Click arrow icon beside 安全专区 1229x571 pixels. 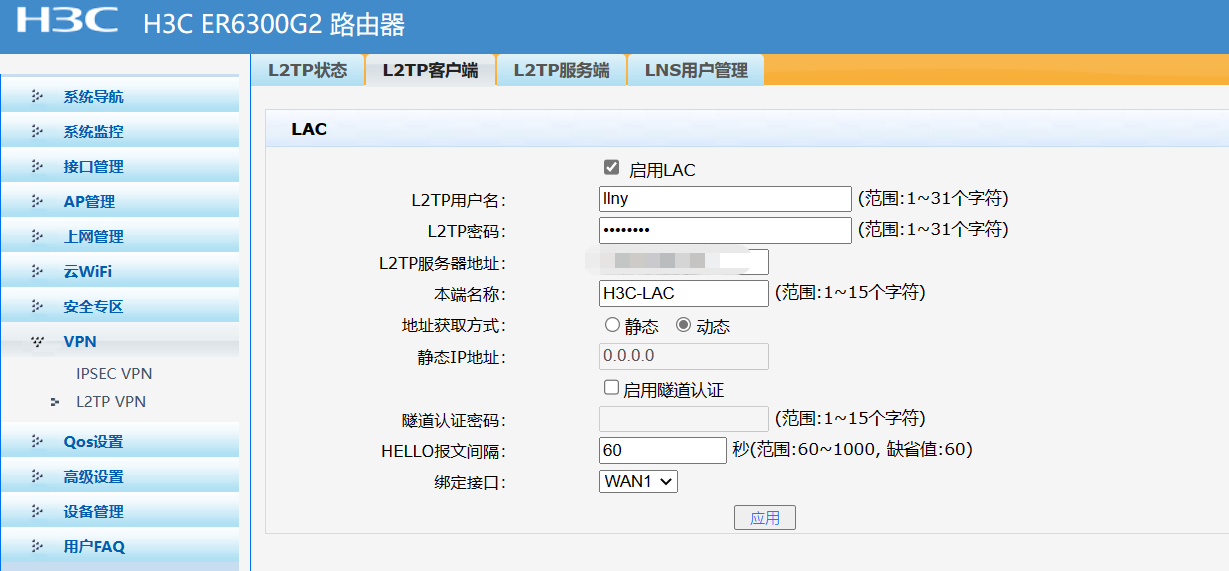click(x=38, y=307)
